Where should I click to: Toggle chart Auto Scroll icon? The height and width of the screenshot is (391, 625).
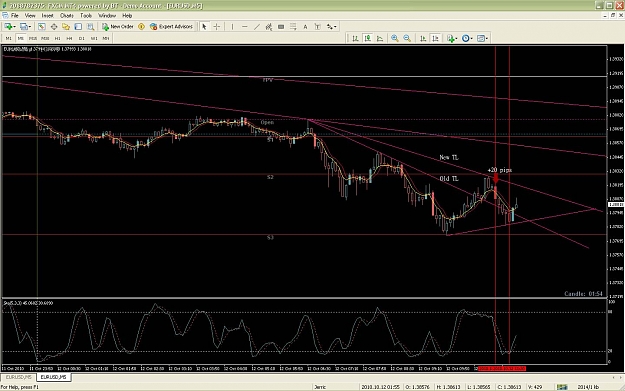(x=423, y=38)
